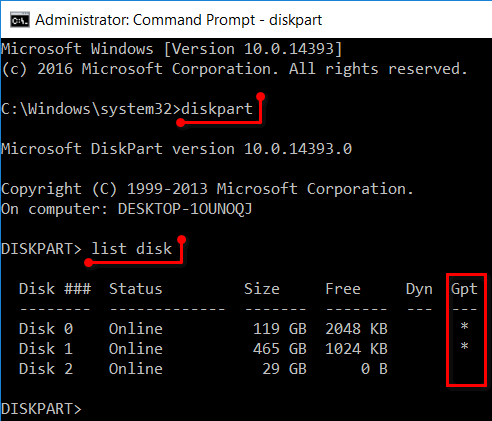The height and width of the screenshot is (421, 492).
Task: Click the Free column header
Action: coord(343,289)
